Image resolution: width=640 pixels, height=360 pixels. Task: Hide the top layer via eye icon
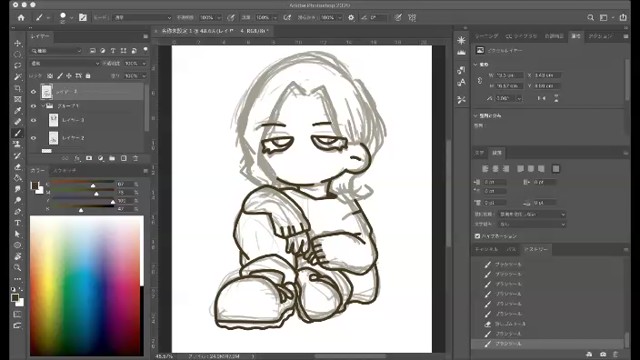coord(33,92)
